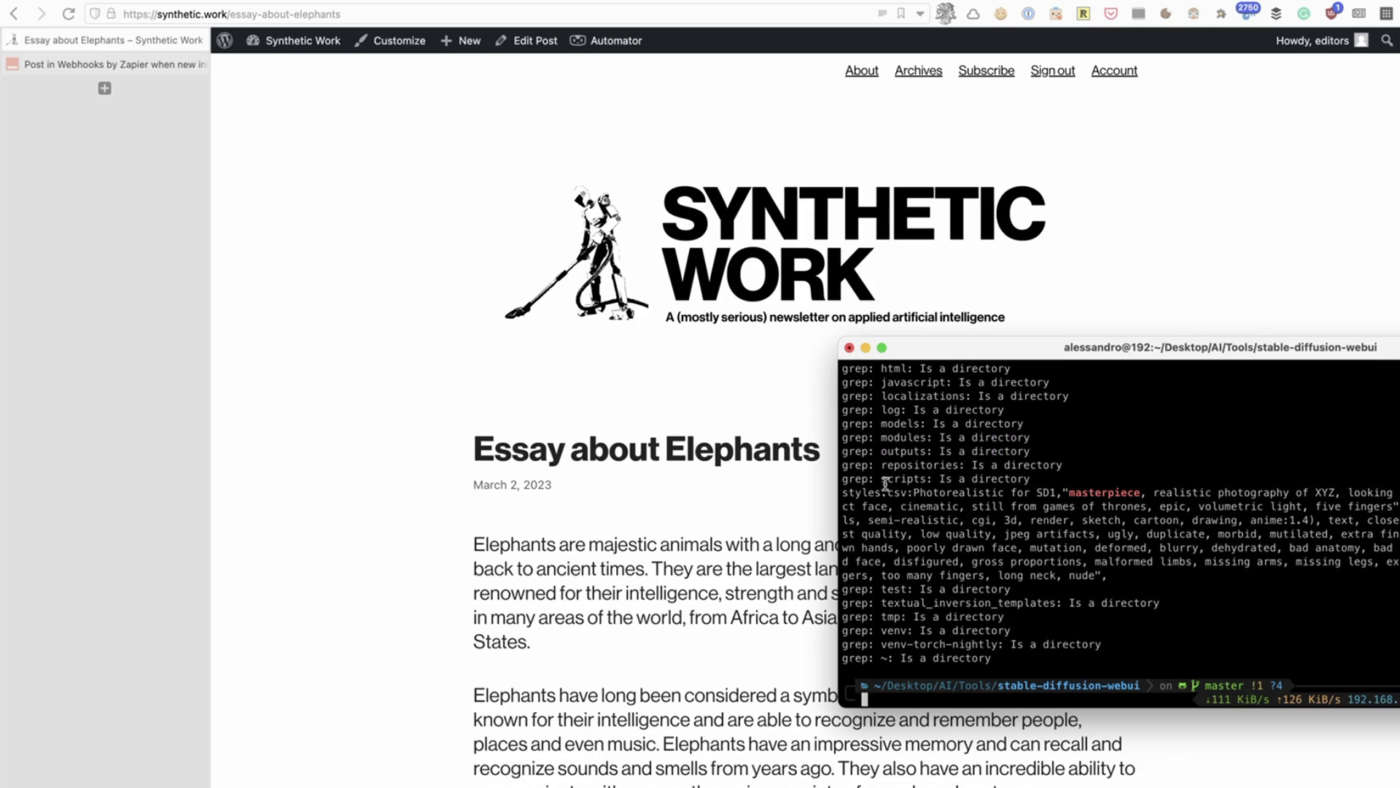Expand the address bar dropdown arrow
The width and height of the screenshot is (1400, 788).
click(920, 14)
